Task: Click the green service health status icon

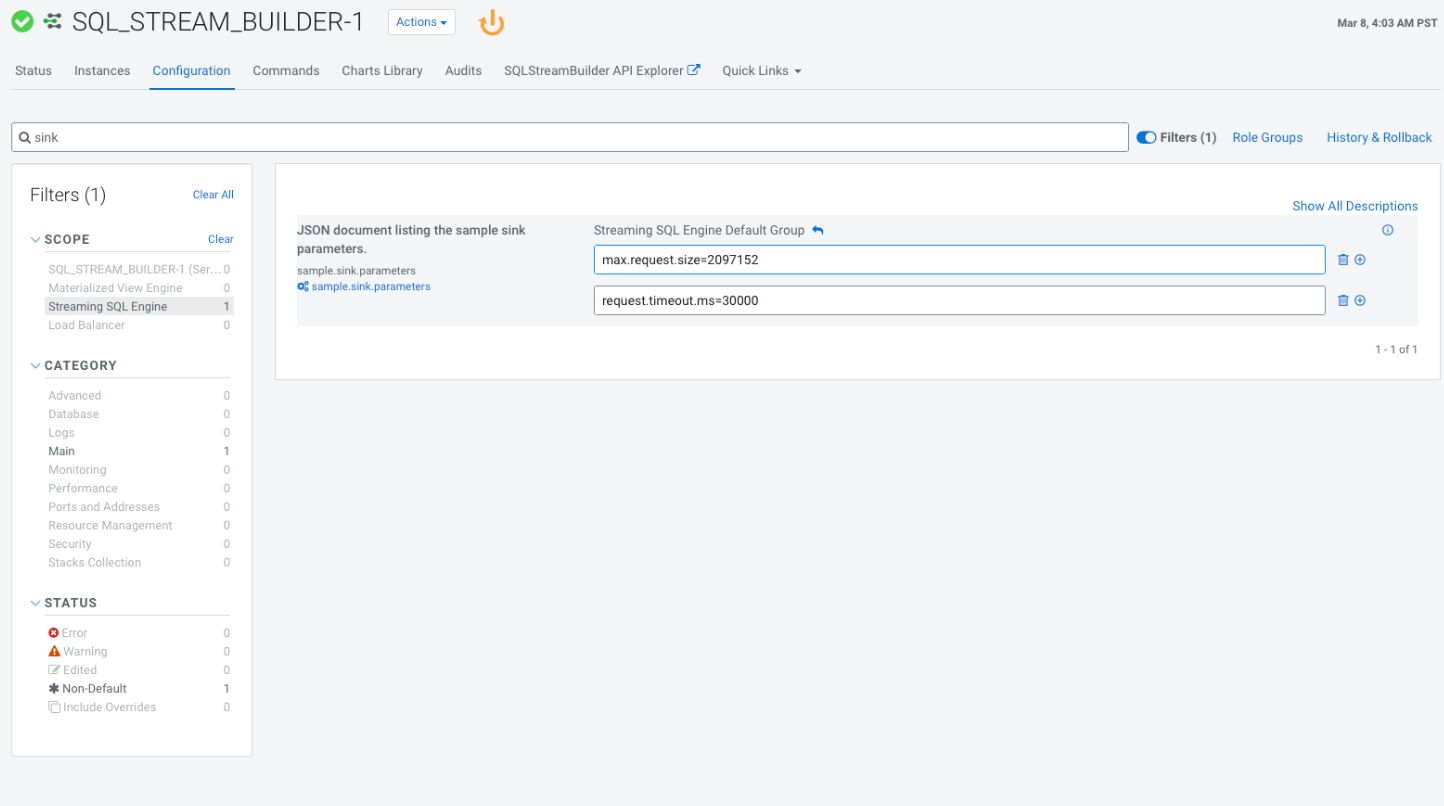Action: [22, 21]
